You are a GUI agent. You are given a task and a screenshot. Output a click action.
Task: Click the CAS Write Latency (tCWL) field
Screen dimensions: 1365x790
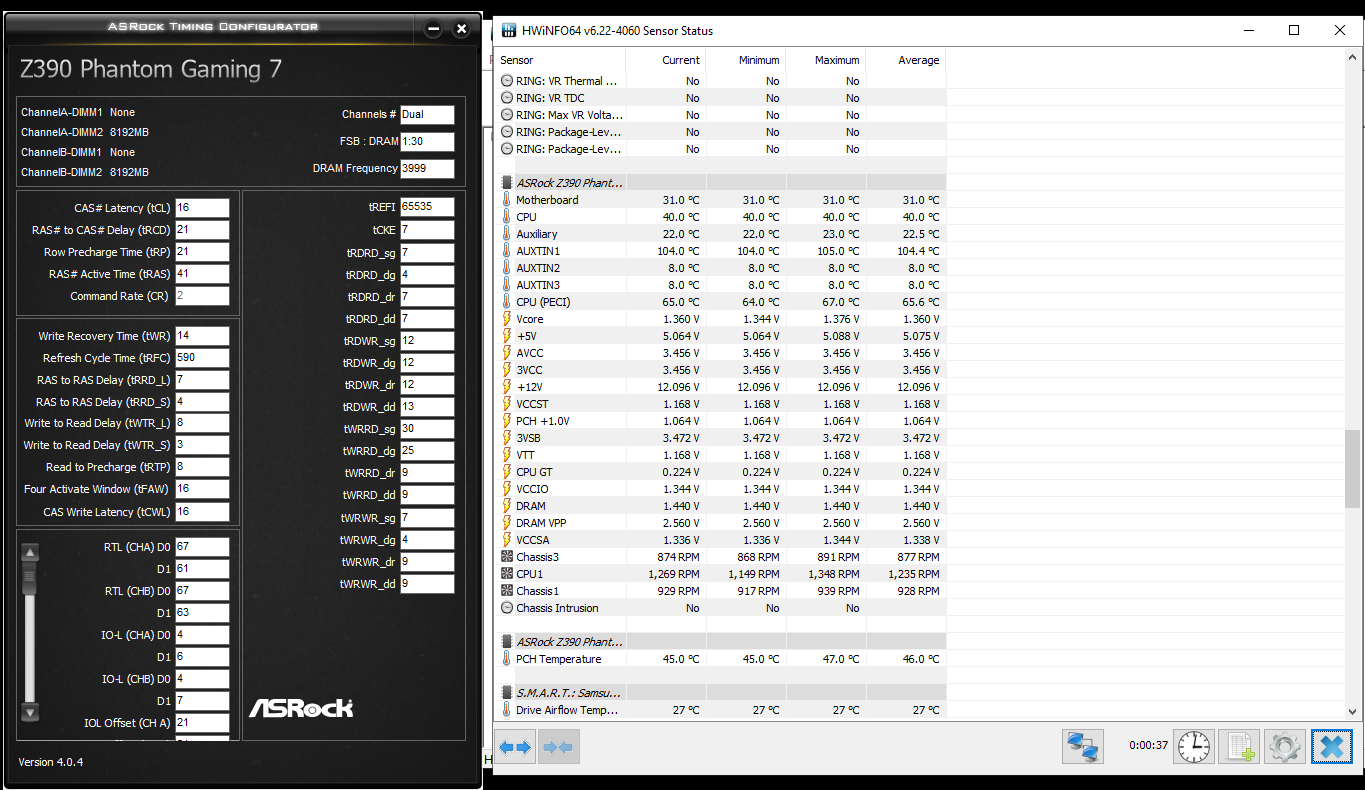[x=202, y=512]
